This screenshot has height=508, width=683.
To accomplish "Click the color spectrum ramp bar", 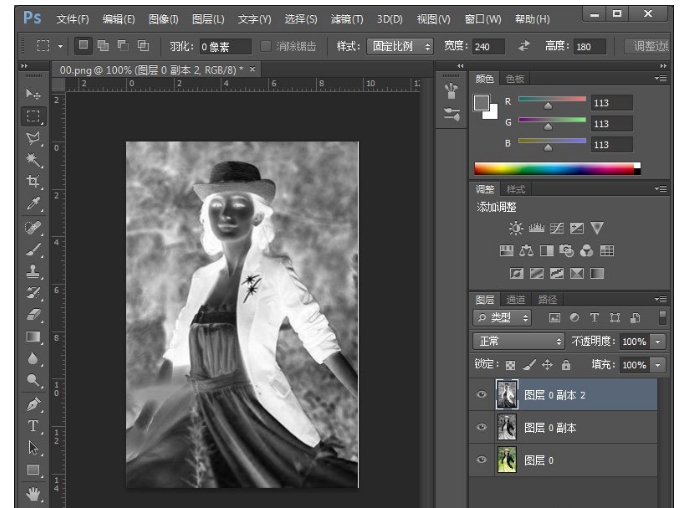I will coord(553,169).
